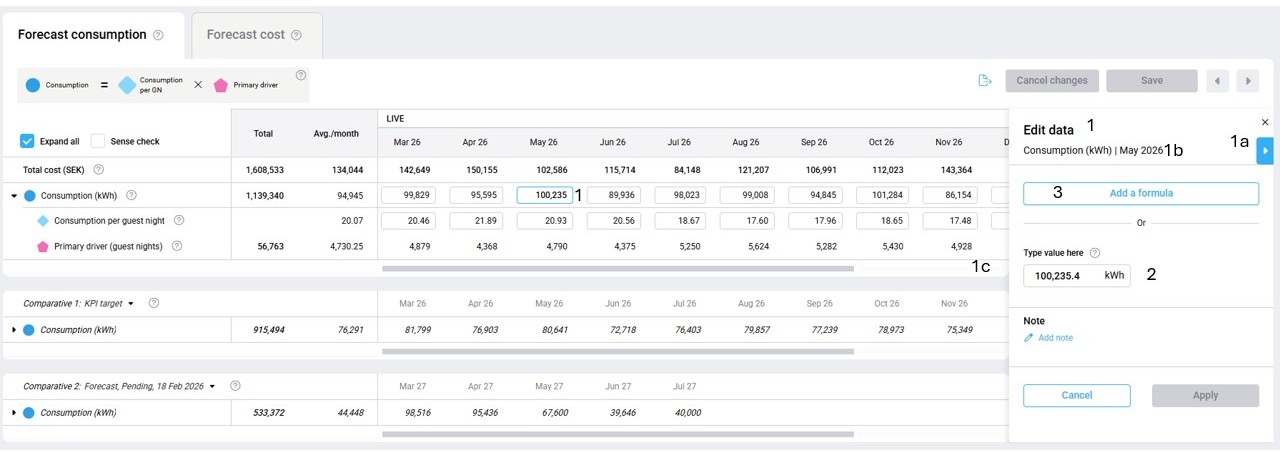Close the Edit data panel
Screen dimensions: 1280x453
1265,122
